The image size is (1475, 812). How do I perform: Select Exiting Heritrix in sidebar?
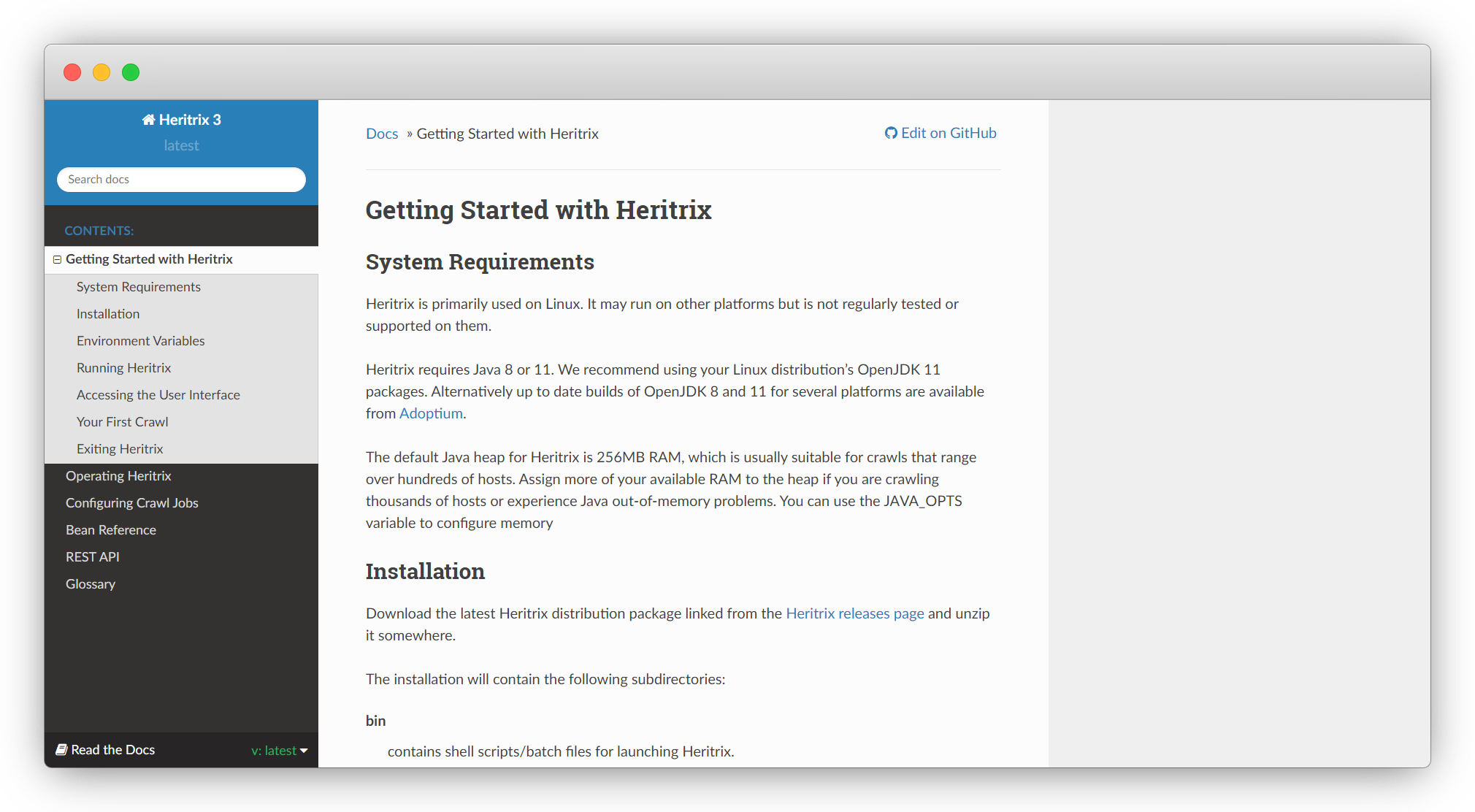click(x=120, y=449)
